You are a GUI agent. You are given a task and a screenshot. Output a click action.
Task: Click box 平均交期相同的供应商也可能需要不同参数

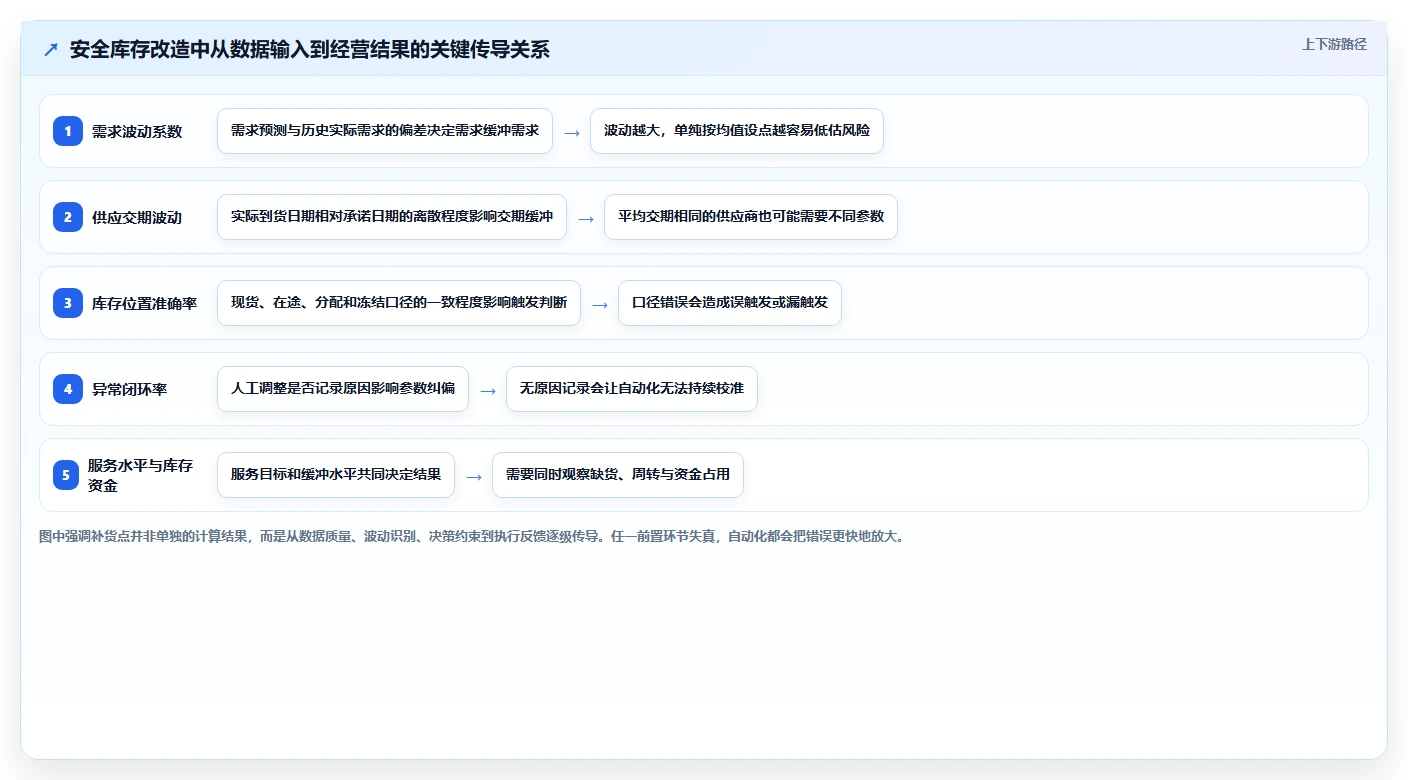point(751,217)
